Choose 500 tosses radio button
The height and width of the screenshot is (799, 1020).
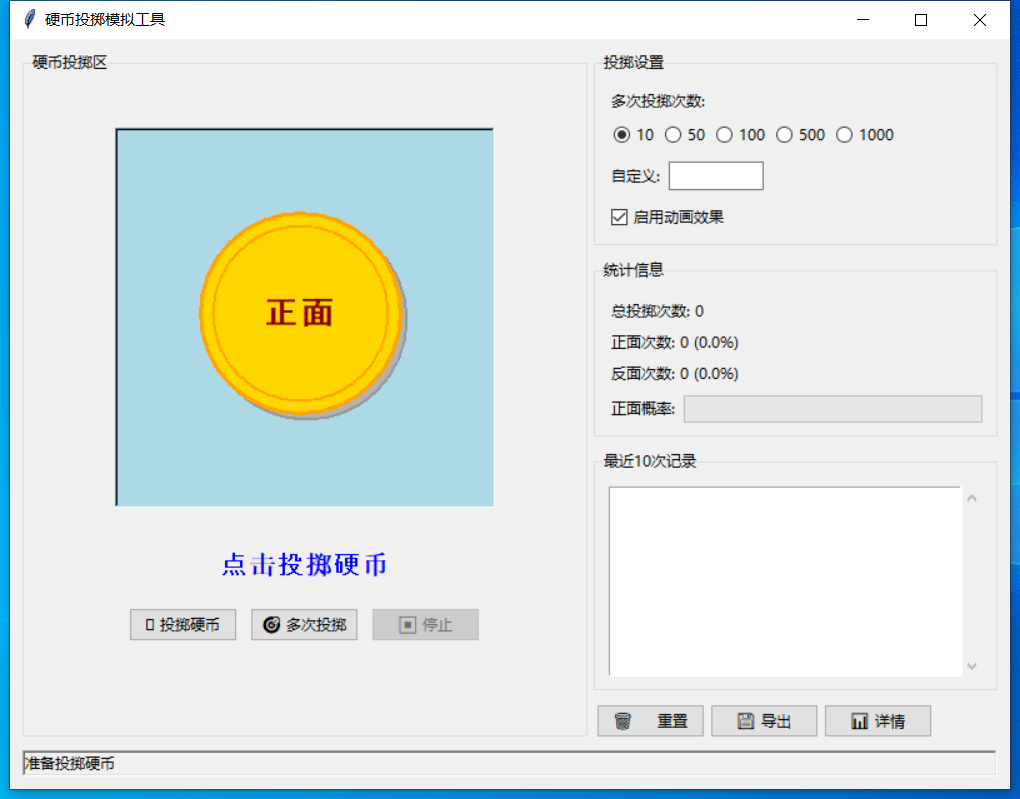pyautogui.click(x=800, y=135)
